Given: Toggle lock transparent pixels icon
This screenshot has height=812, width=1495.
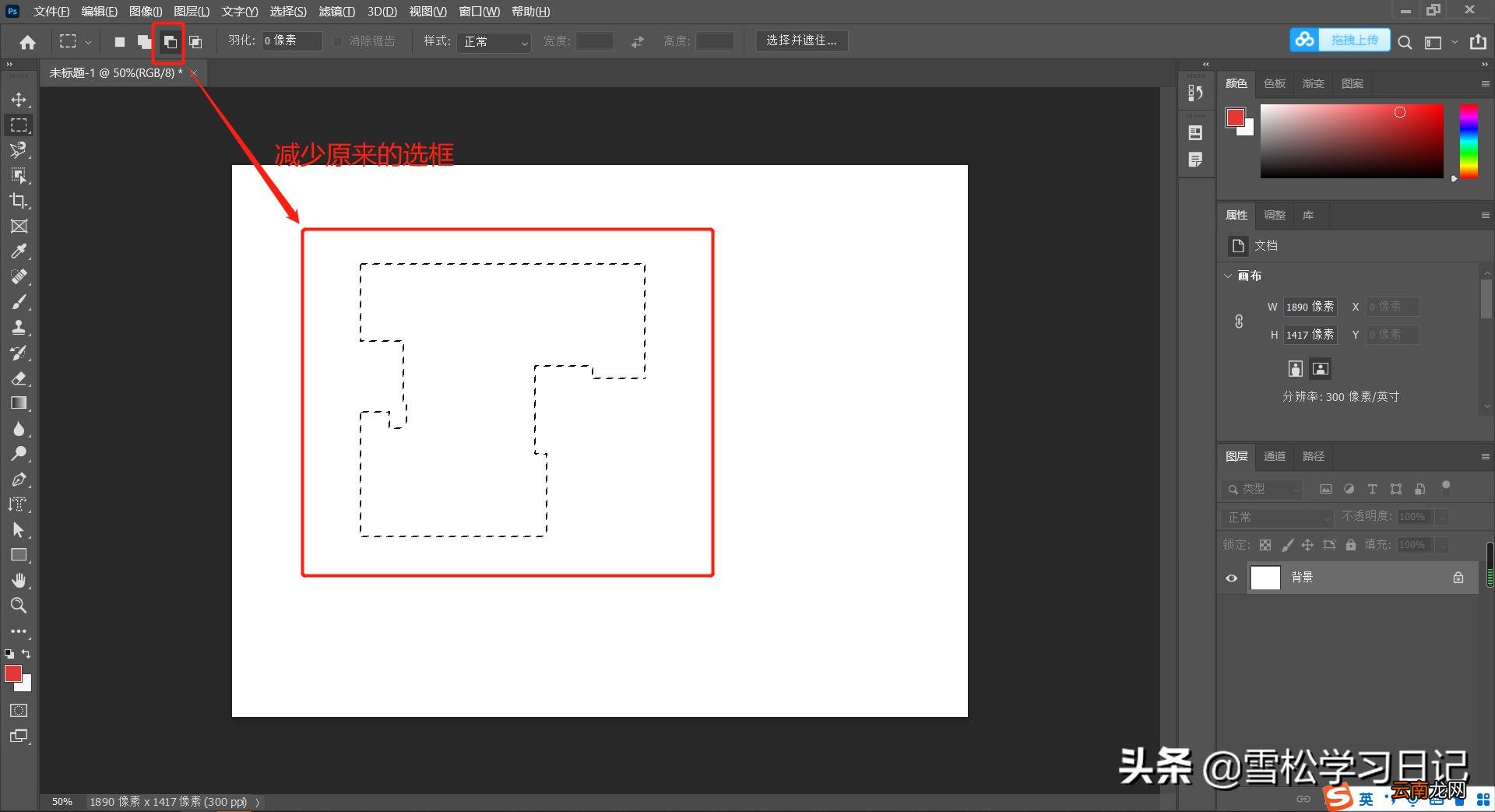Looking at the screenshot, I should click(x=1265, y=545).
